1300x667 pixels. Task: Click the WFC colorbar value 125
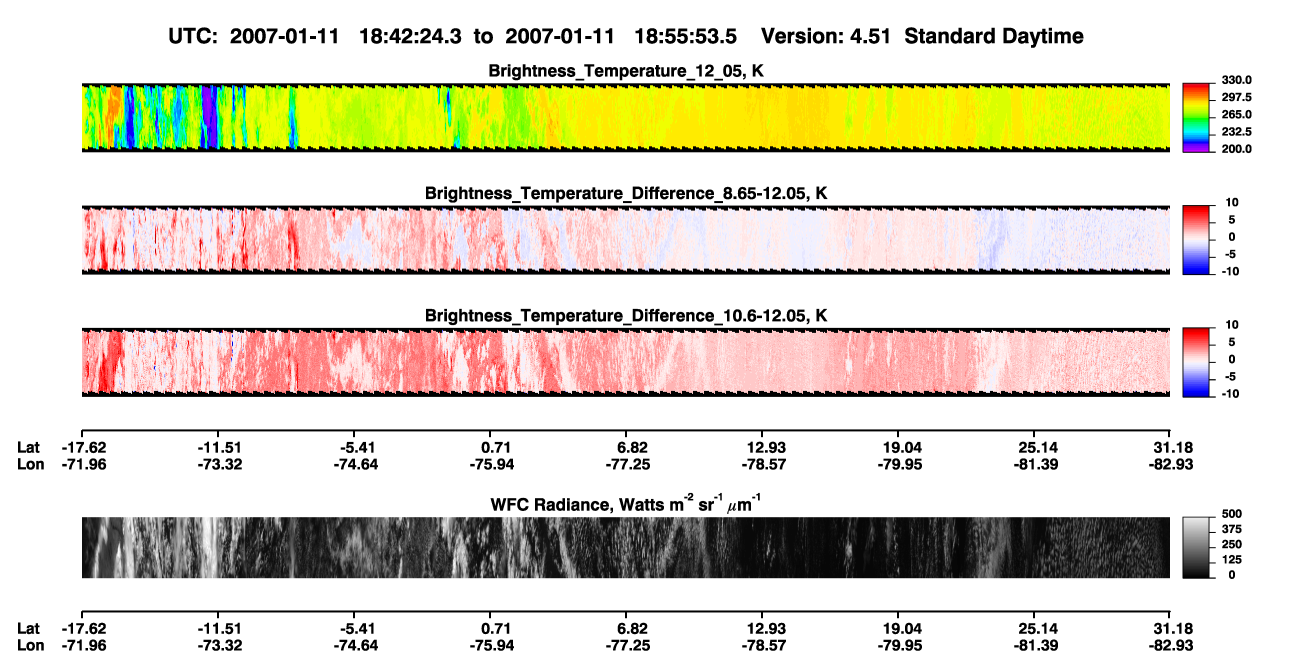coord(1231,559)
